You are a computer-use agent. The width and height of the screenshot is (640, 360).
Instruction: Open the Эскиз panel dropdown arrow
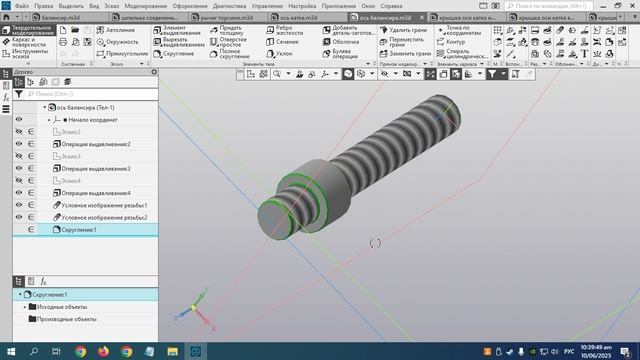142,64
